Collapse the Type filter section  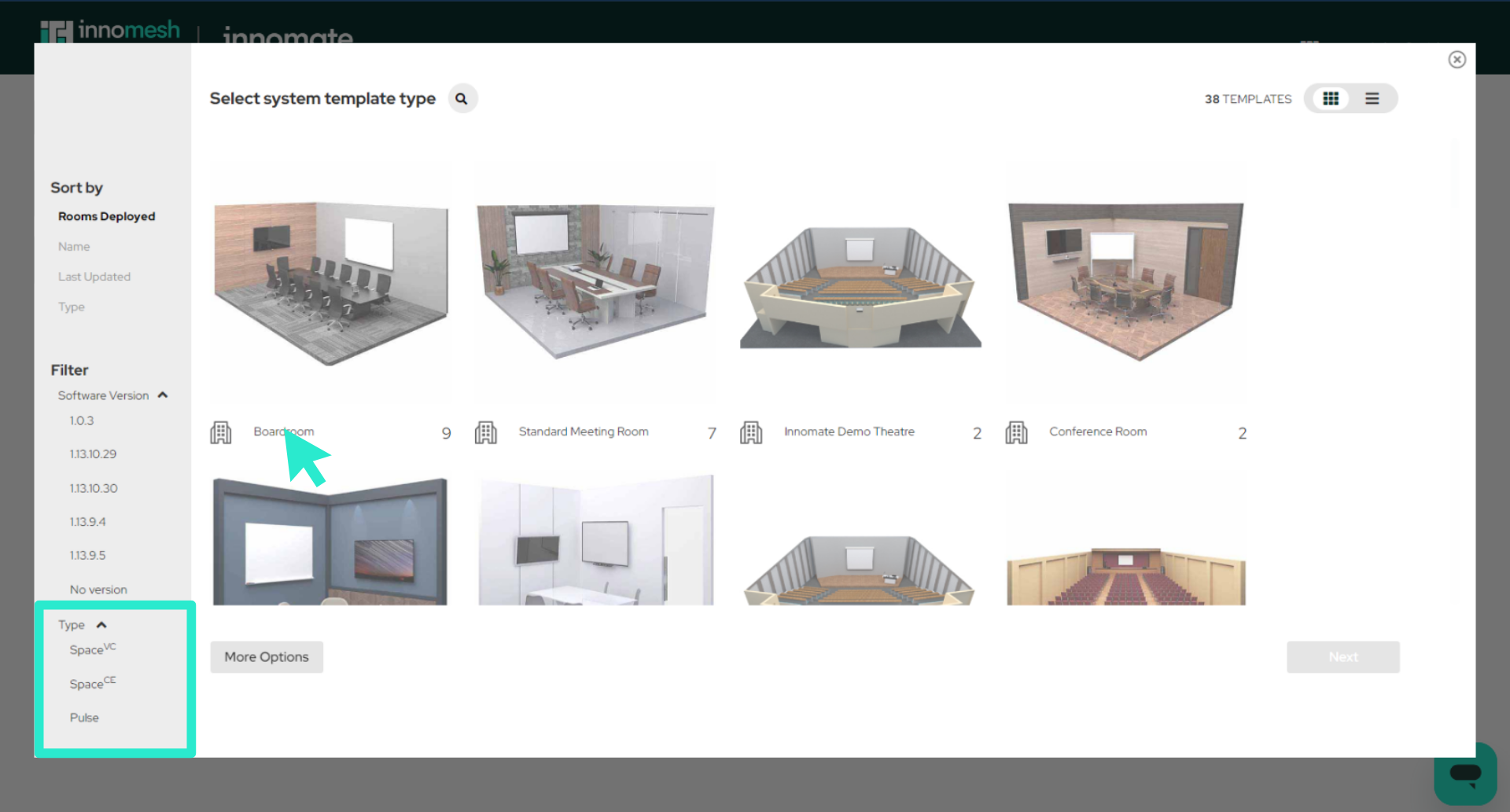pyautogui.click(x=101, y=624)
